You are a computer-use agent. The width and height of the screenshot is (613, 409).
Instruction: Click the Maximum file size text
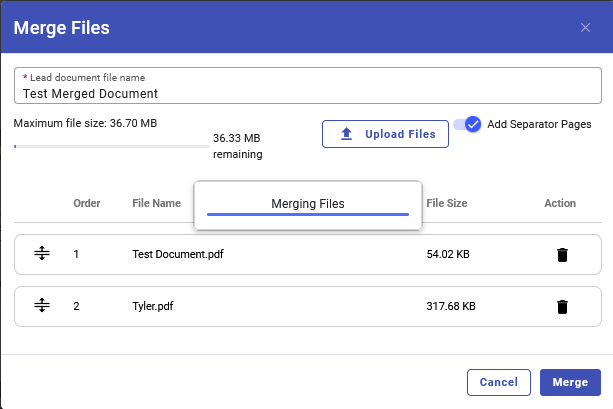coord(85,123)
